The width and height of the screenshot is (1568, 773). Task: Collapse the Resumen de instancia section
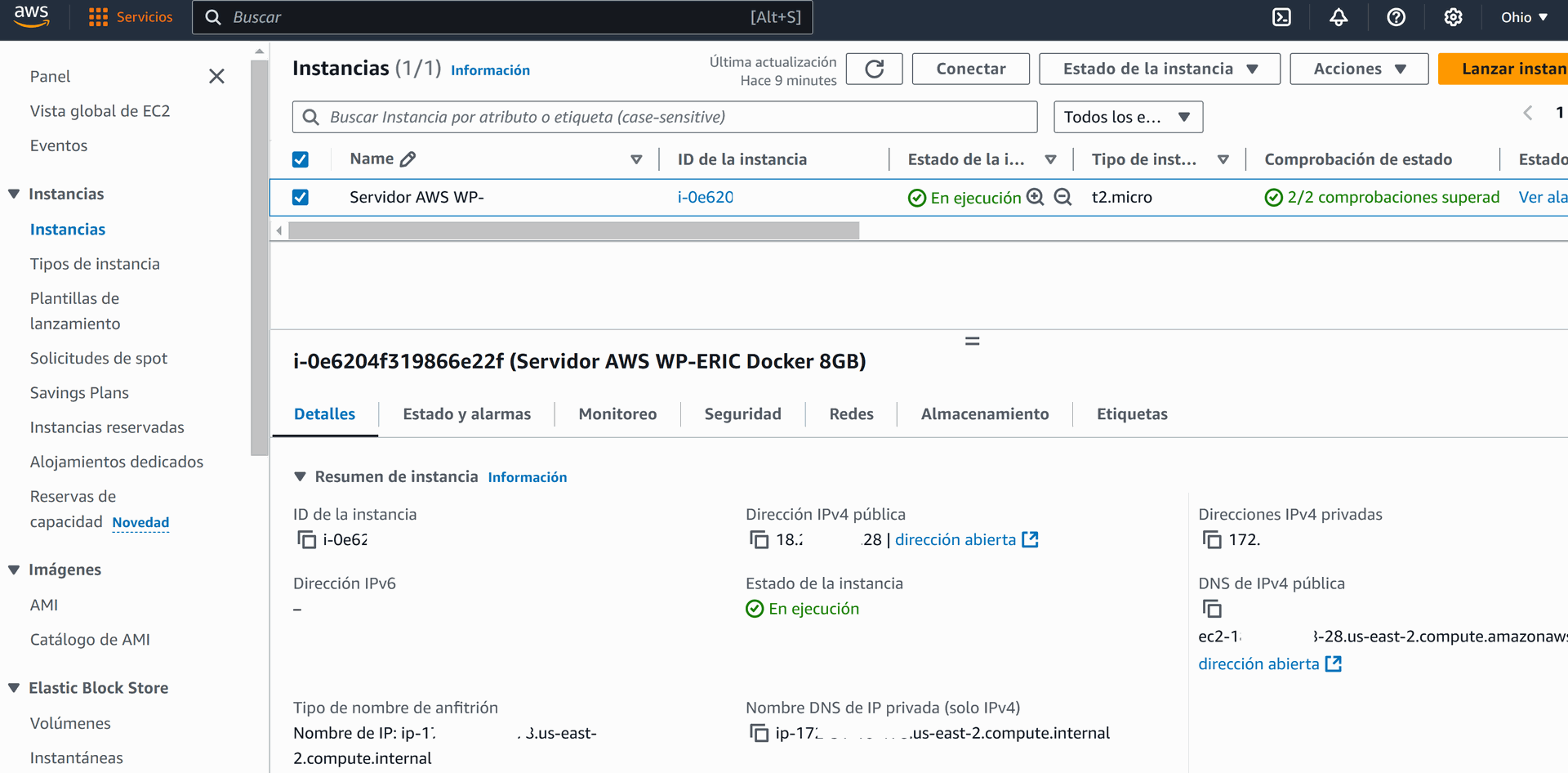(x=300, y=476)
